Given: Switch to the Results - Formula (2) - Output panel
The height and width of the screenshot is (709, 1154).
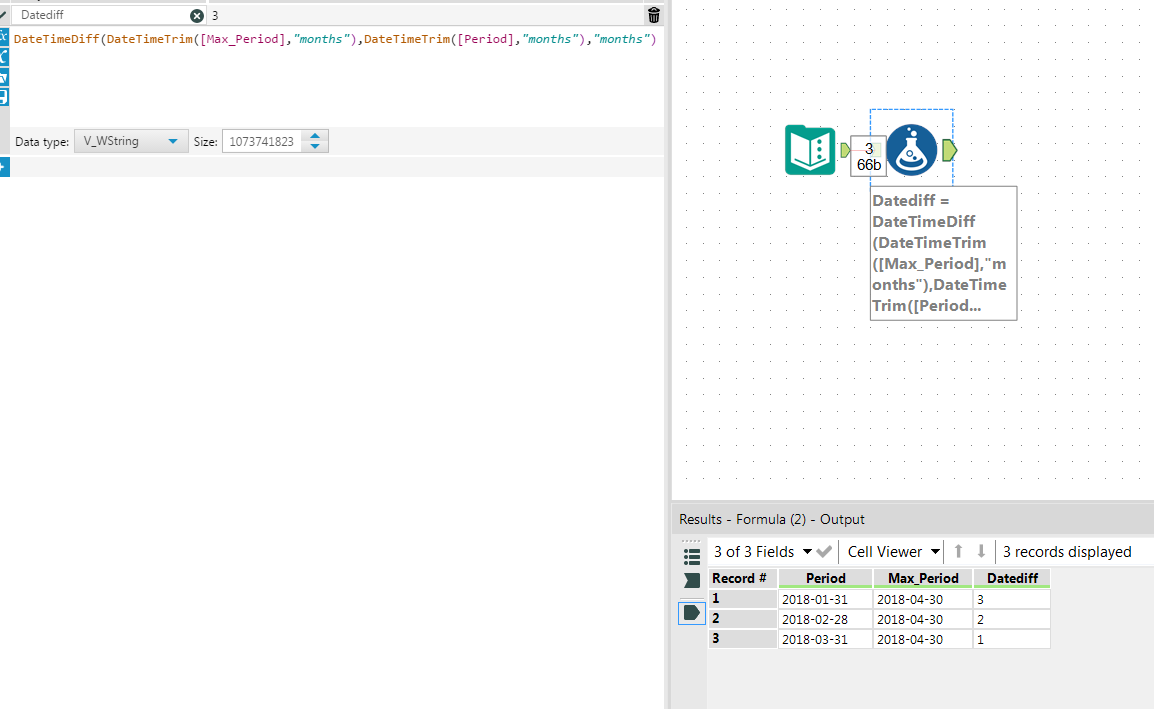Looking at the screenshot, I should tap(770, 519).
